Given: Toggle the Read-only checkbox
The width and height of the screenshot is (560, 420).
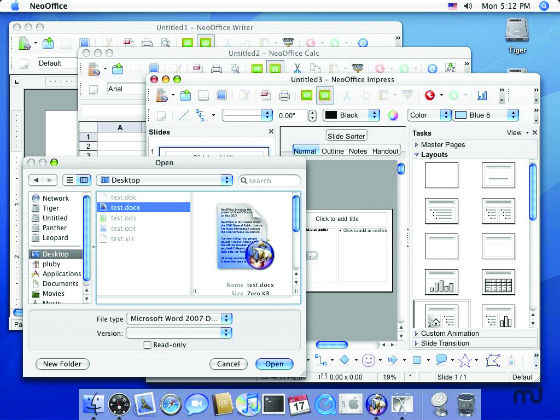Looking at the screenshot, I should tap(147, 345).
